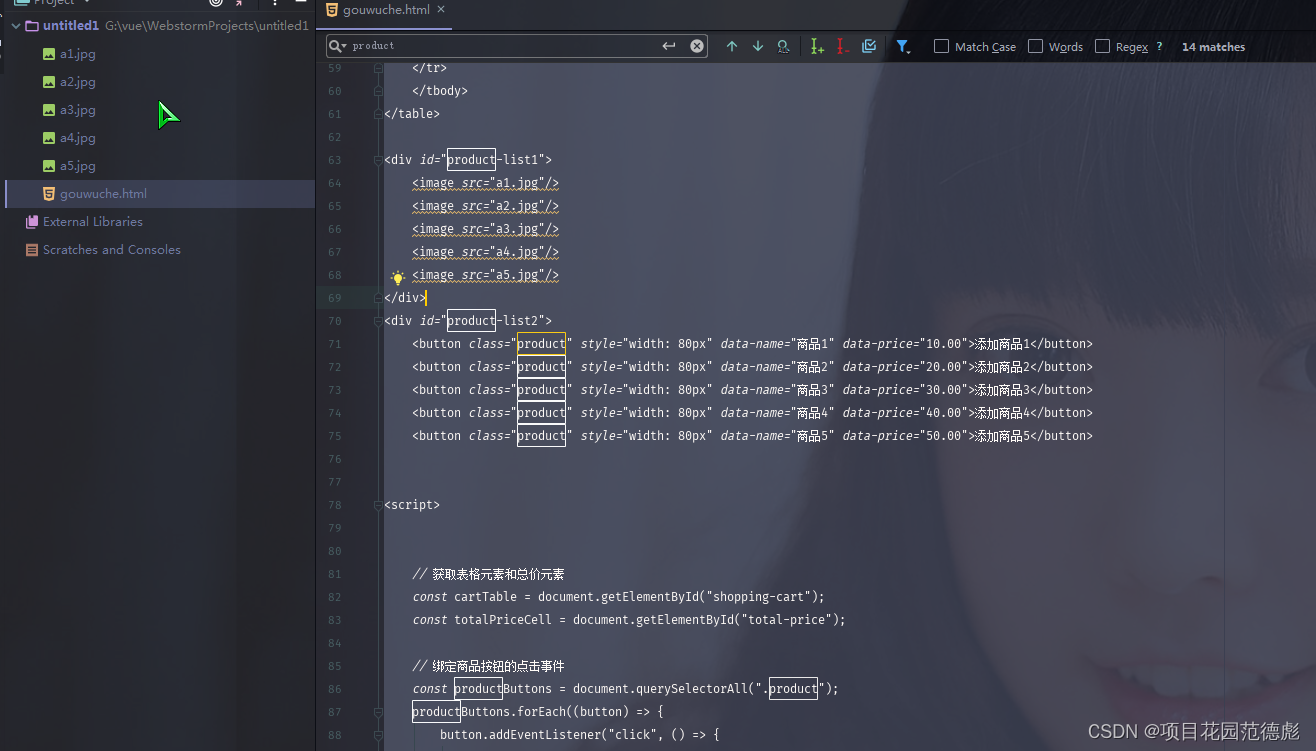This screenshot has height=751, width=1316.
Task: Click a4.jpg image file icon
Action: (49, 138)
